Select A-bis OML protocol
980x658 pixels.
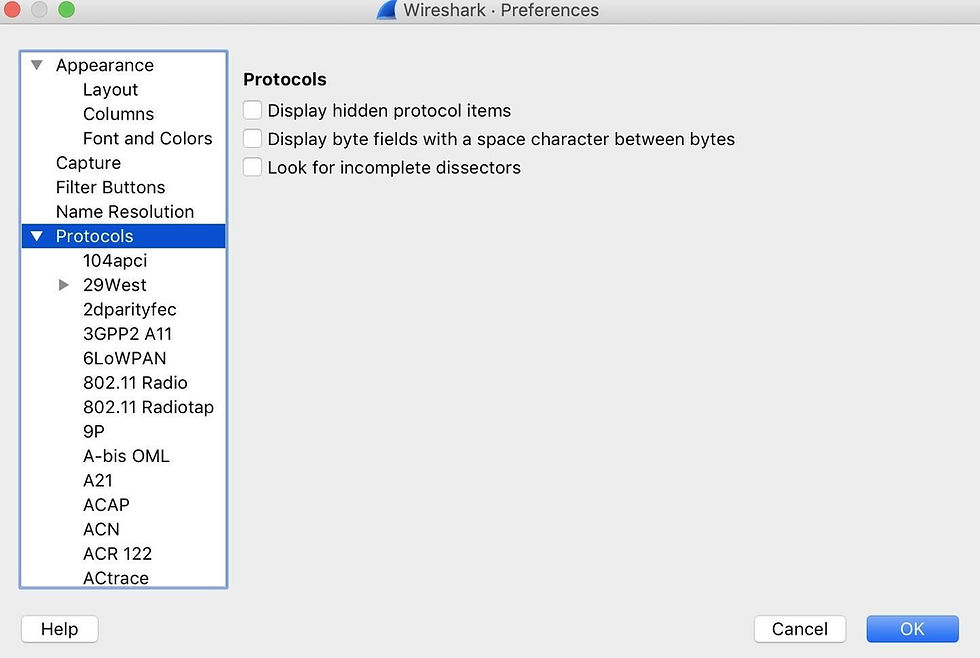point(126,456)
